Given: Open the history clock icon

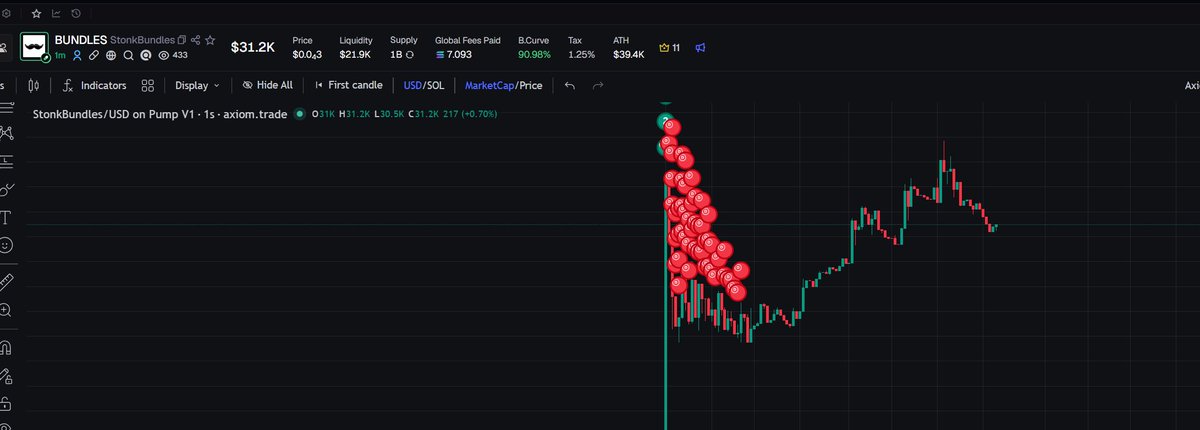Looking at the screenshot, I should click(x=76, y=14).
